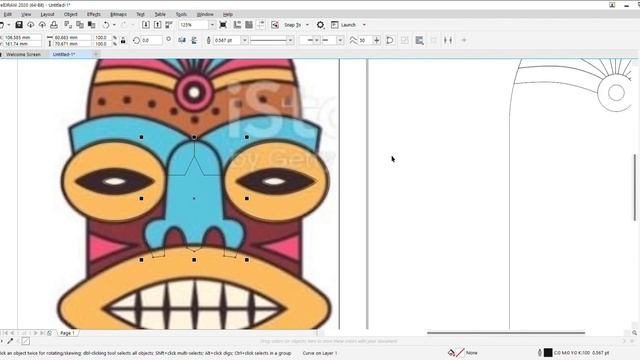Viewport: 640px width, 360px height.
Task: Click the Mirror vertically icon
Action: [194, 40]
